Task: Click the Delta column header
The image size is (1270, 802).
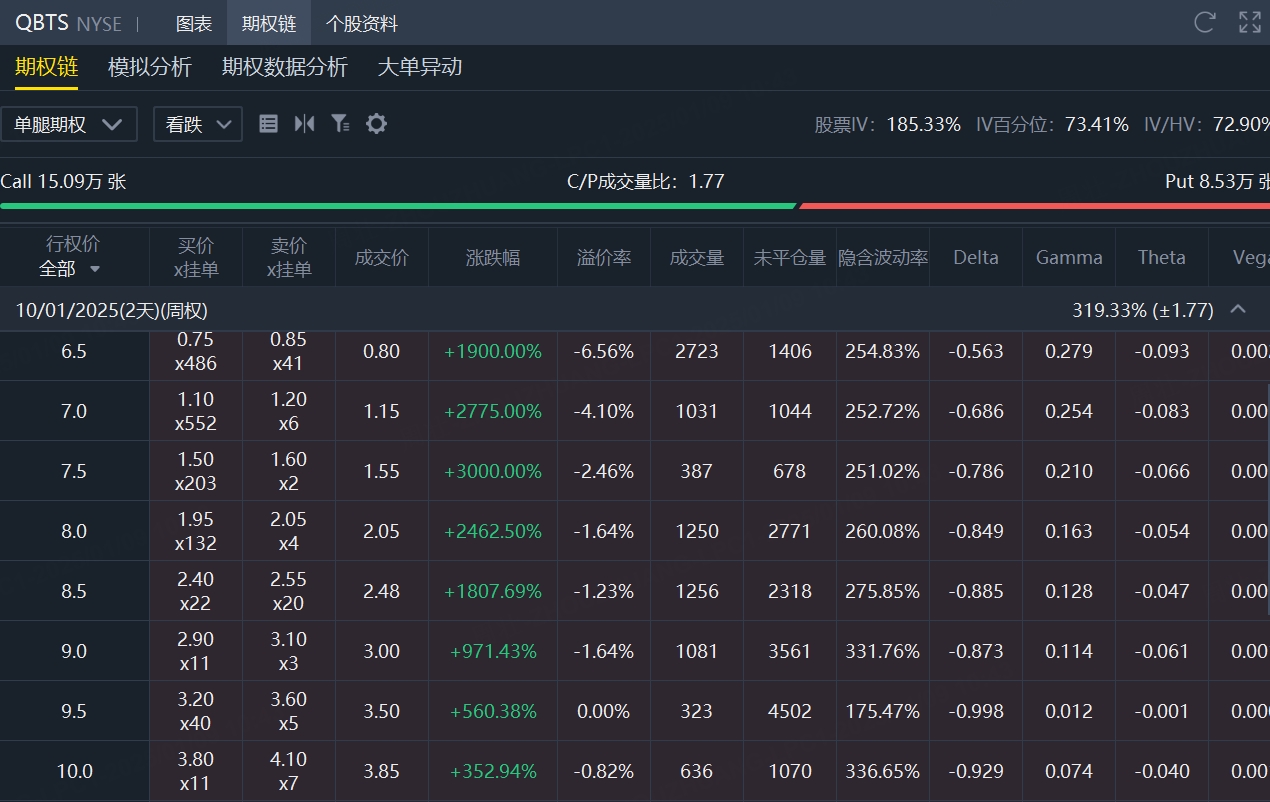Action: 976,257
